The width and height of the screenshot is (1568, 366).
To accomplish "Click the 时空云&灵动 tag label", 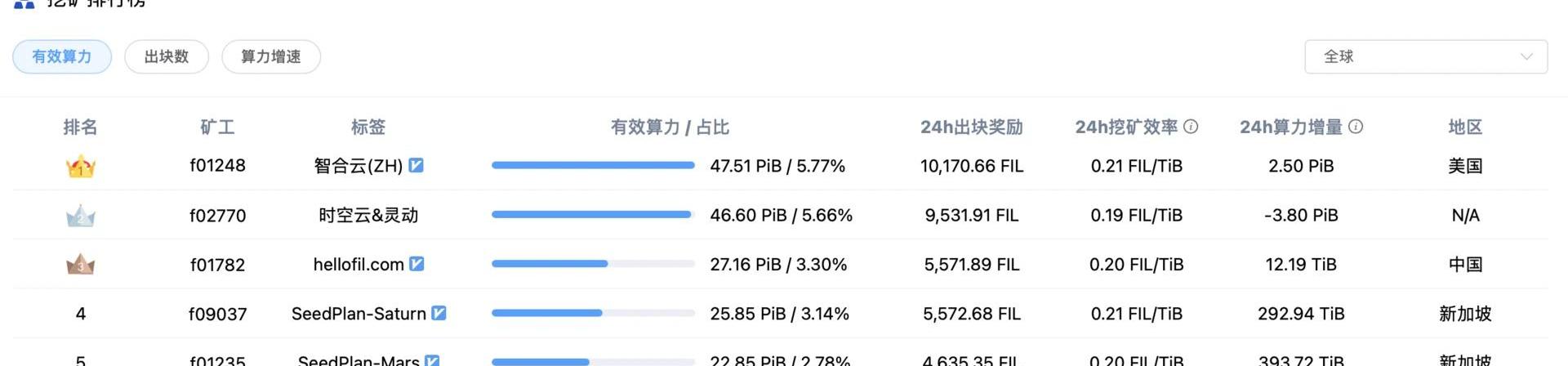I will point(368,215).
